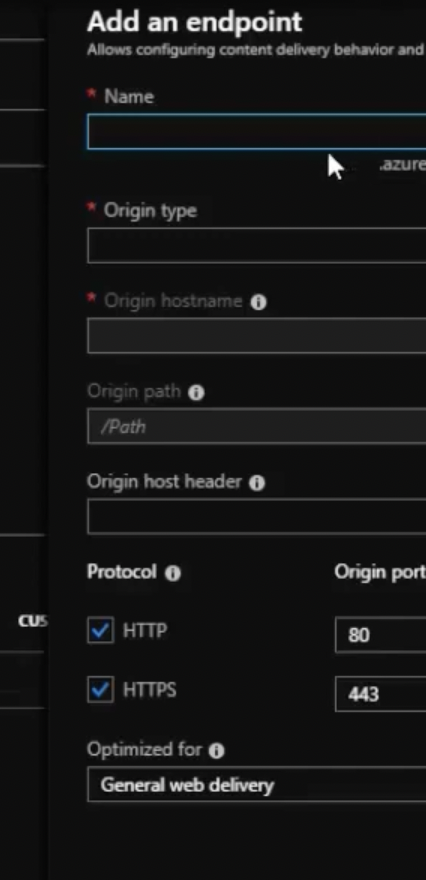Click the Origin port column label
The width and height of the screenshot is (426, 880).
pyautogui.click(x=380, y=572)
